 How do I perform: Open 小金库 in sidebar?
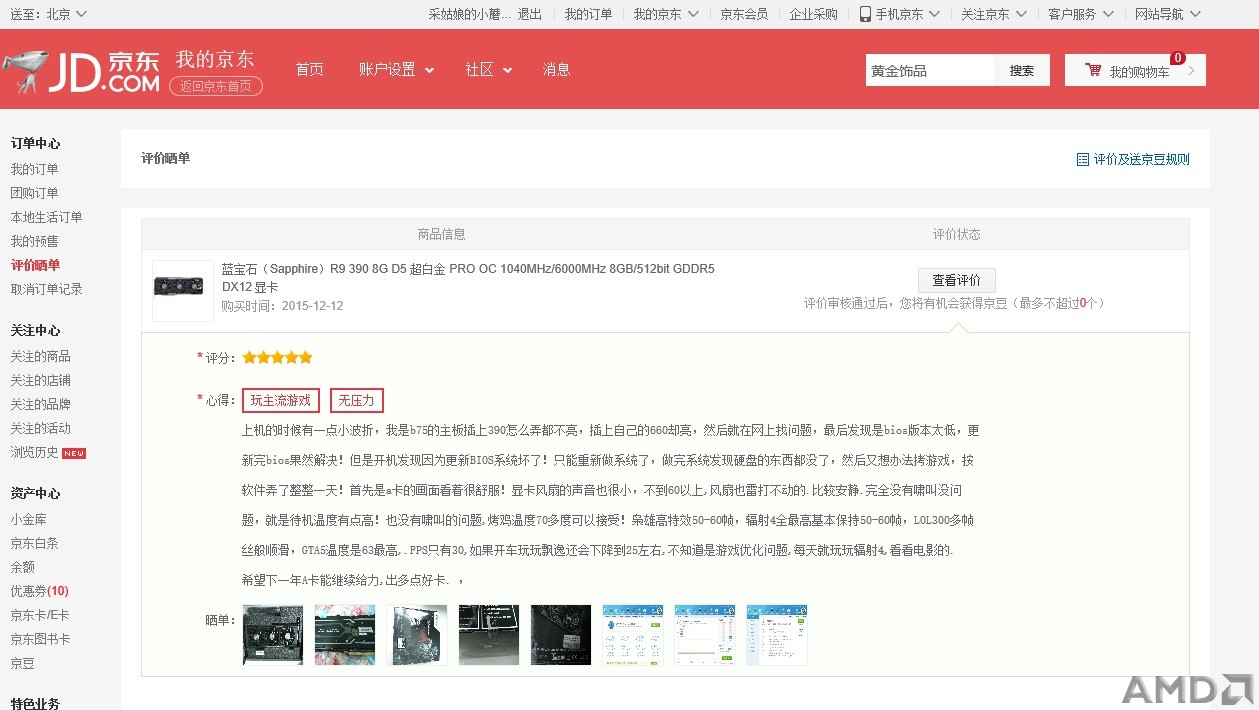[x=29, y=519]
